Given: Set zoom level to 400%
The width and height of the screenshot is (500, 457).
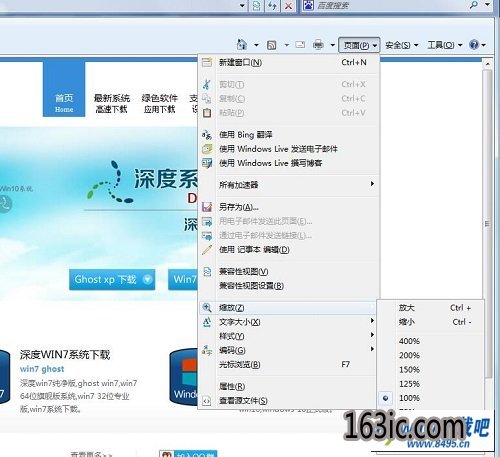Looking at the screenshot, I should click(x=431, y=341).
